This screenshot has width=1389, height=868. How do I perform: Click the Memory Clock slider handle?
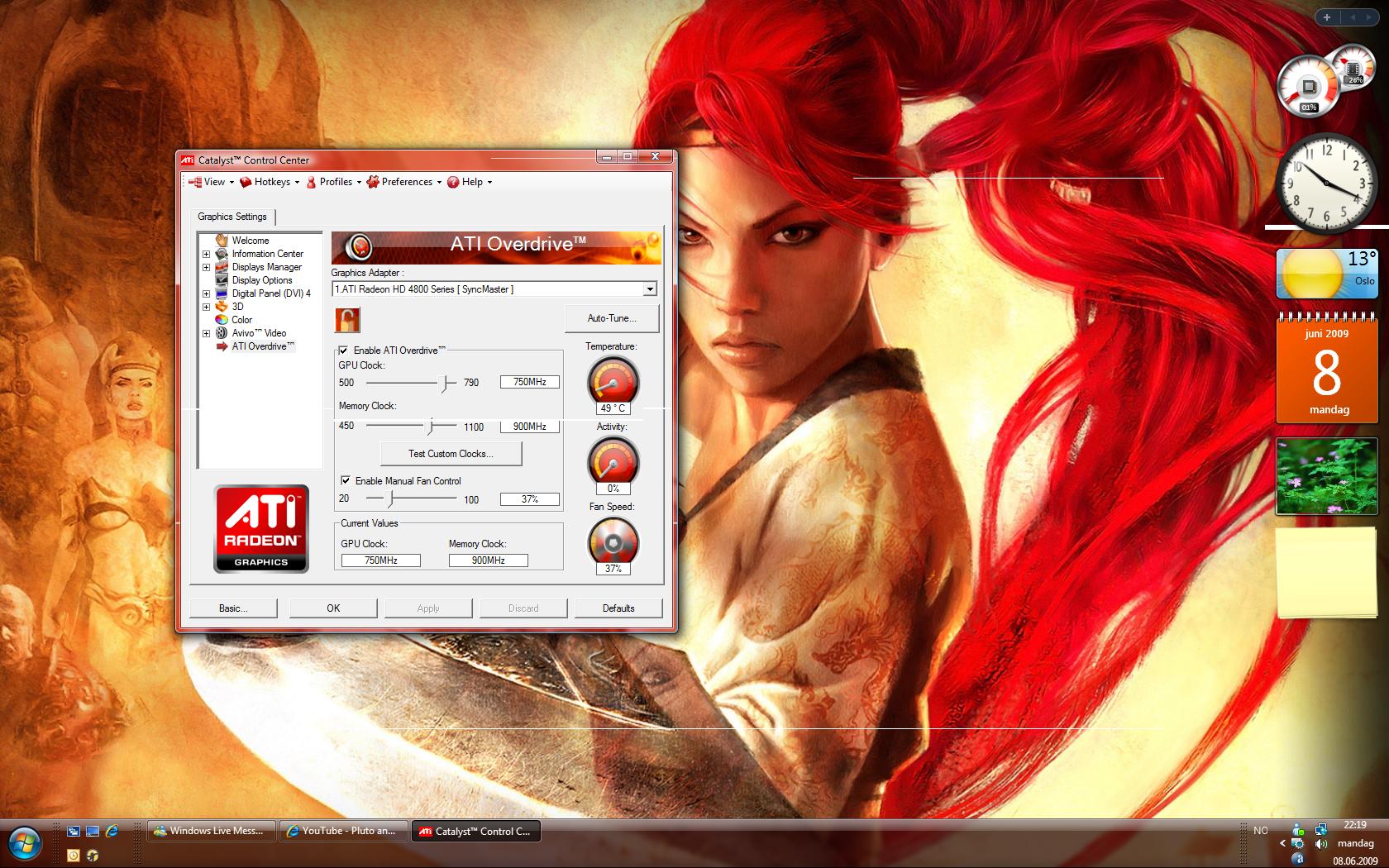click(x=430, y=427)
